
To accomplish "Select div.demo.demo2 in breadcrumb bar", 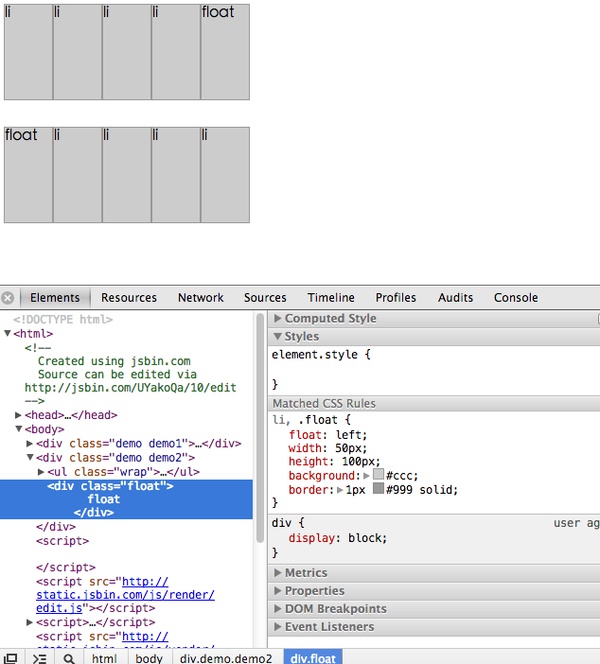I will coord(226,658).
